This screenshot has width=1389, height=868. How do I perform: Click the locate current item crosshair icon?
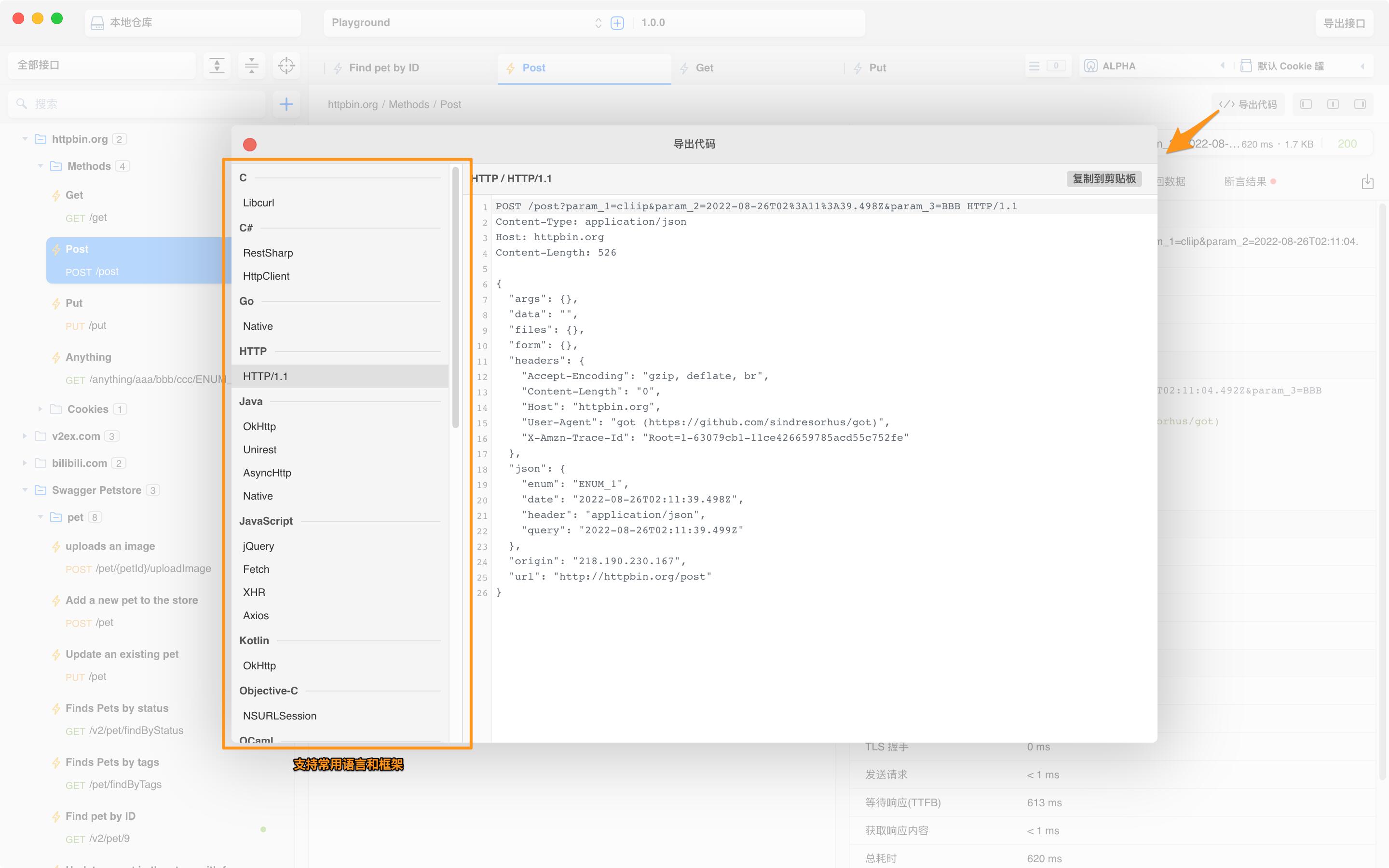286,66
